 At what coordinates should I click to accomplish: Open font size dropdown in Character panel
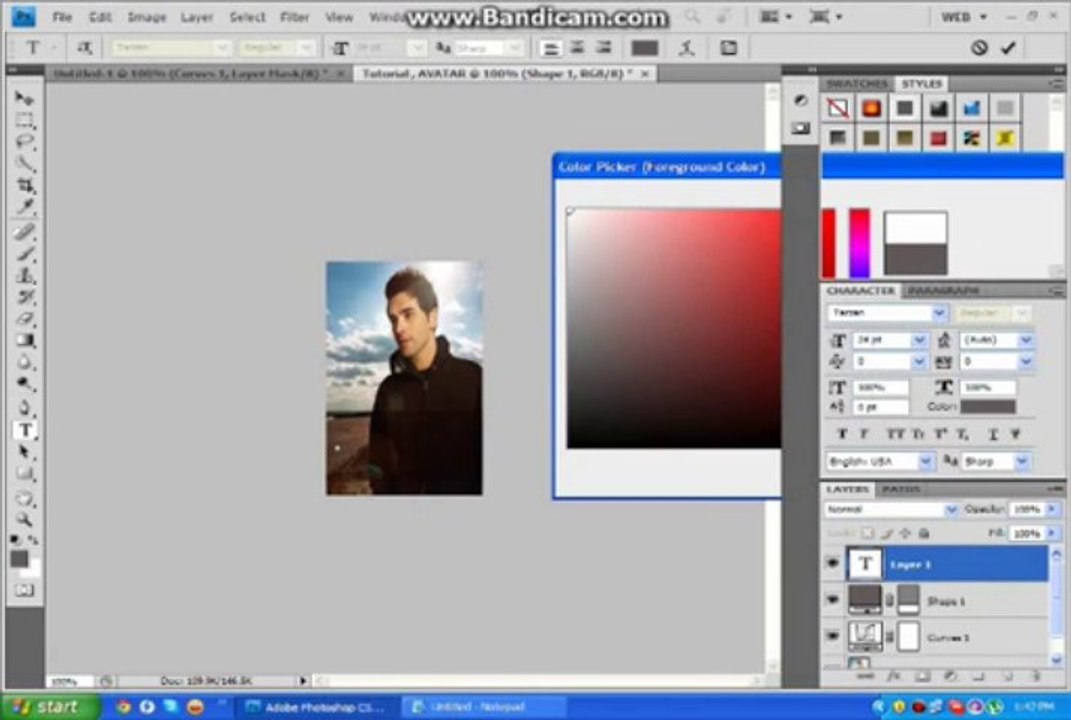[919, 340]
